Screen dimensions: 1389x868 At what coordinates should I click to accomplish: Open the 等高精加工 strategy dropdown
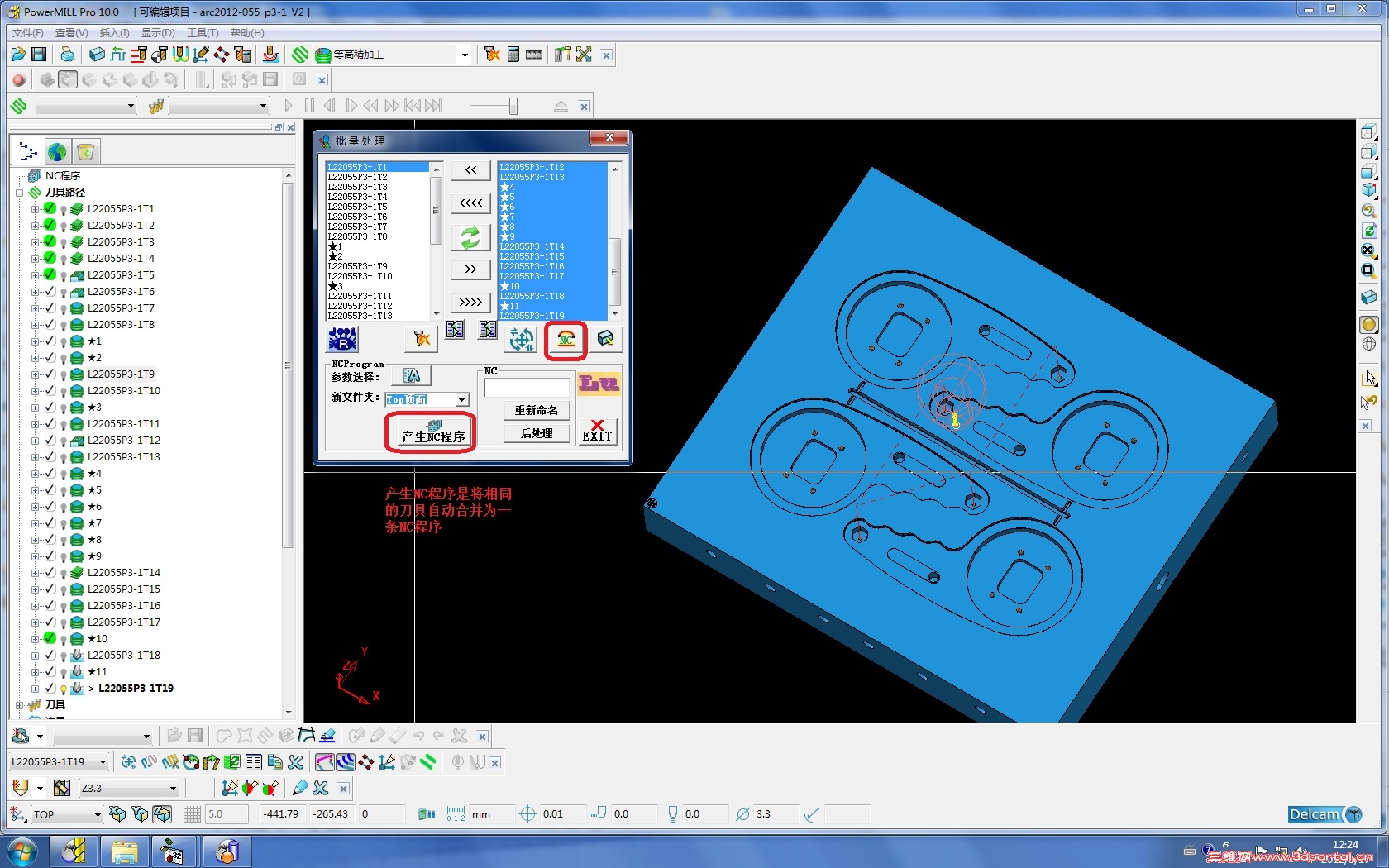click(465, 55)
